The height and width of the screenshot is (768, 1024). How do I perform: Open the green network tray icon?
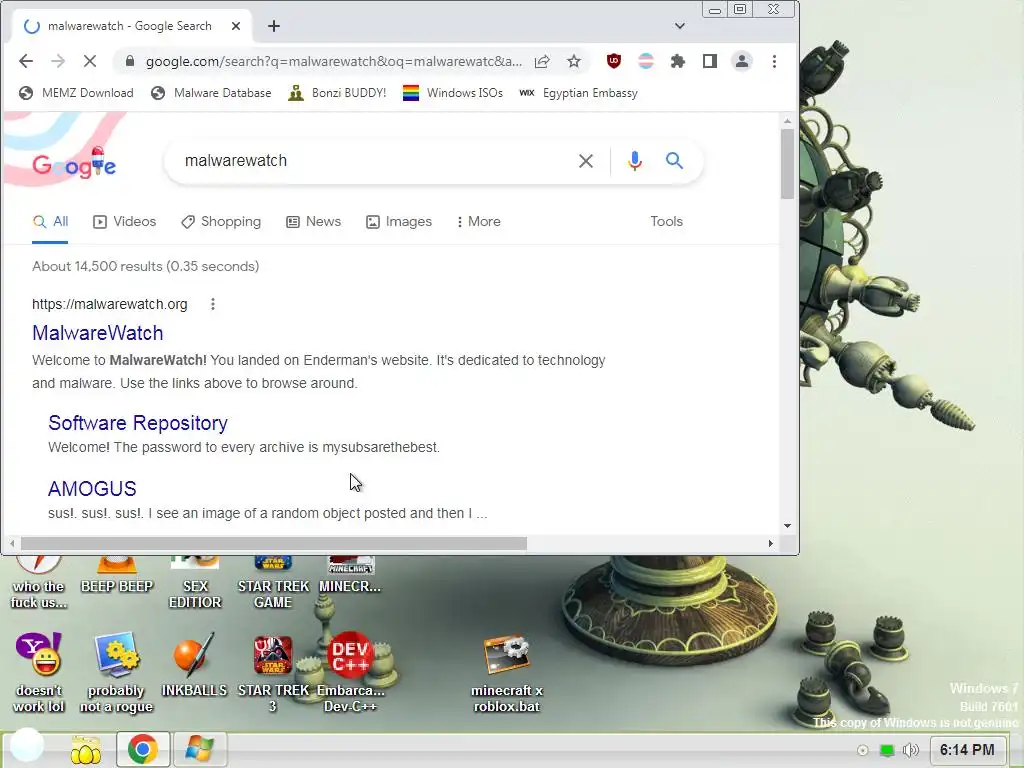click(x=887, y=750)
